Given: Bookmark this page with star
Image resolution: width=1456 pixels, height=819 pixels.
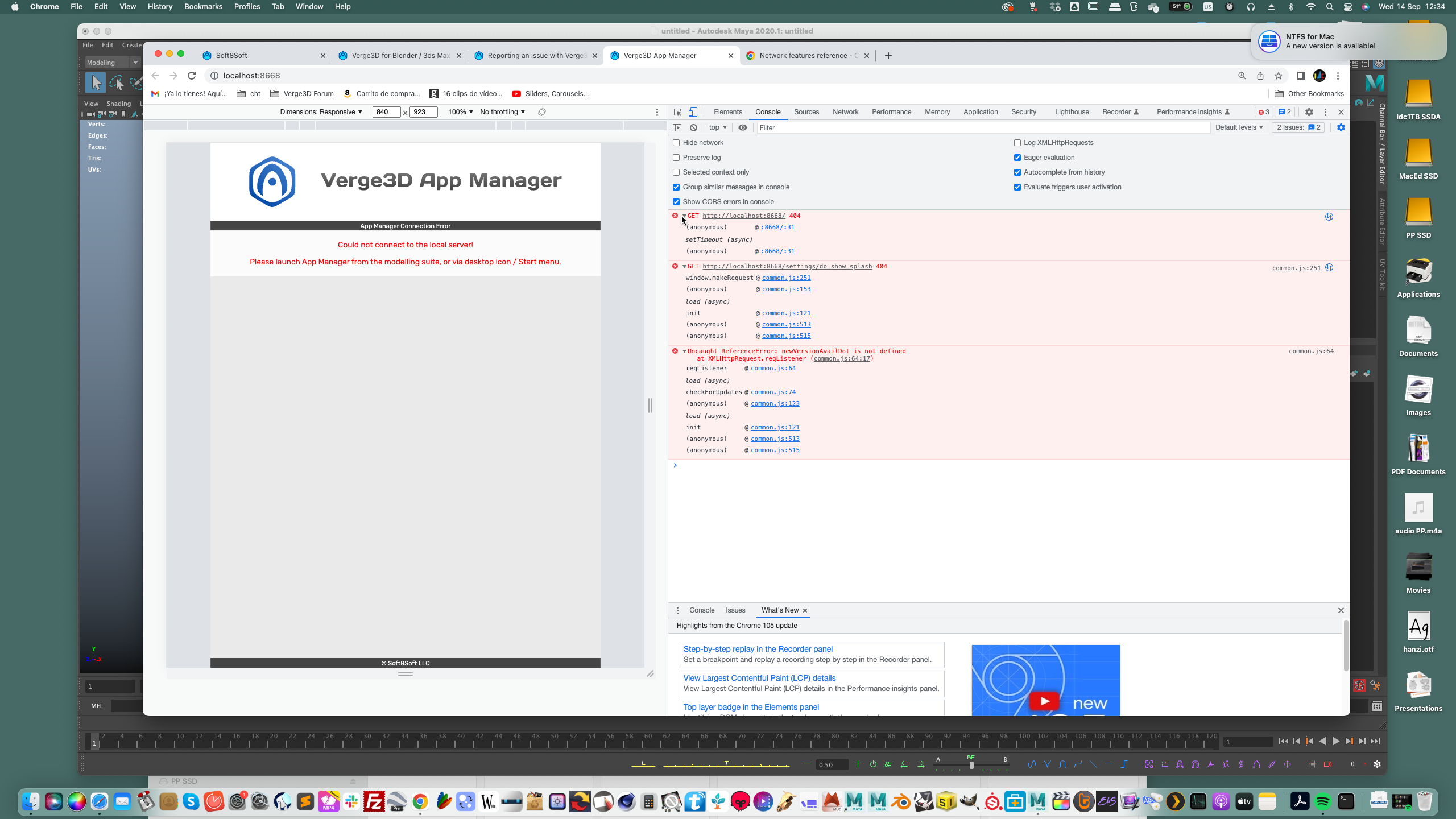Looking at the screenshot, I should pos(1279,76).
